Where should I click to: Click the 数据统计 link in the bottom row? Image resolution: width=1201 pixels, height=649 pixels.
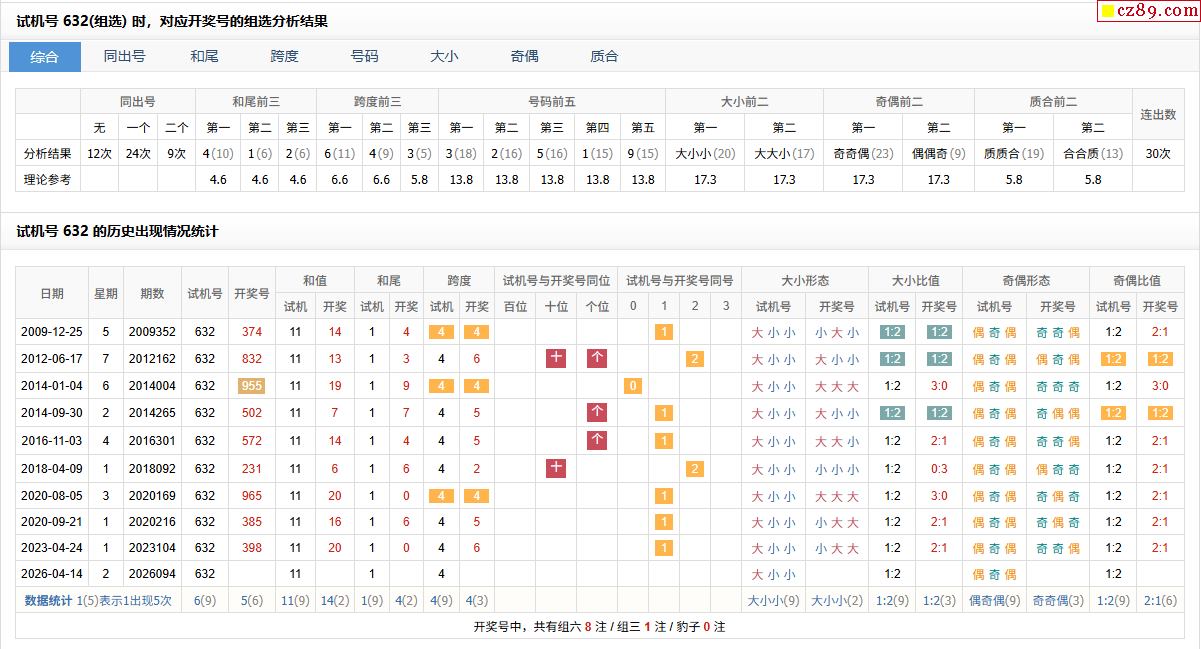(x=48, y=601)
